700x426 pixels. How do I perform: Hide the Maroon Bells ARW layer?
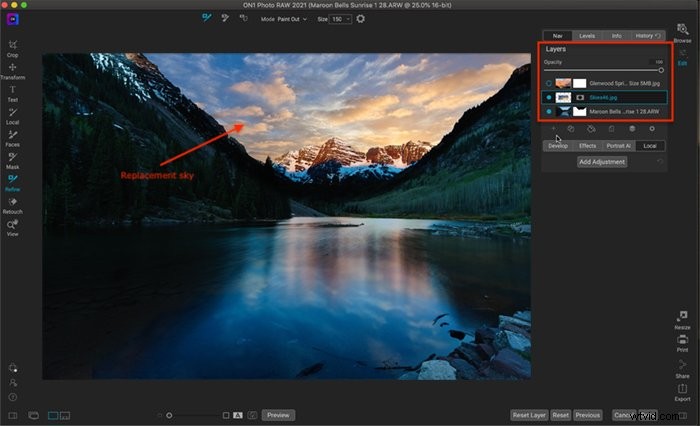(x=549, y=112)
